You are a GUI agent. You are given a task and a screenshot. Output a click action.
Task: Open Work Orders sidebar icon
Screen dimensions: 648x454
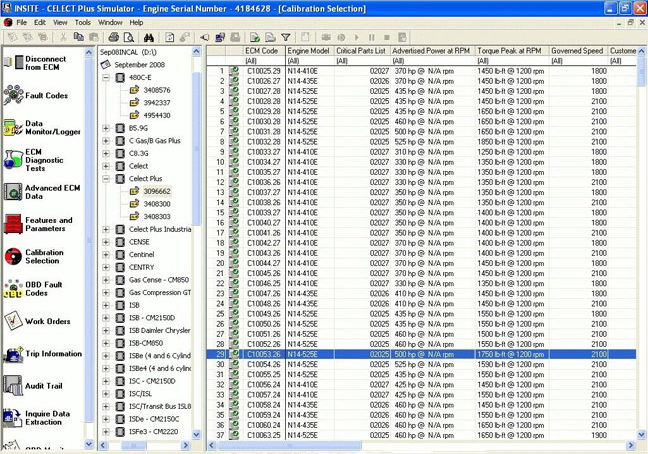pos(13,321)
